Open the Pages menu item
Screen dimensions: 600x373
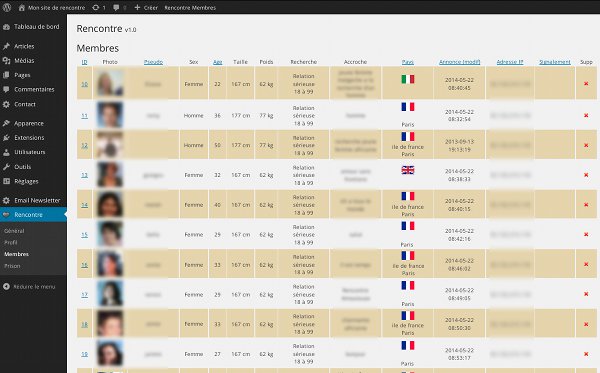pos(22,75)
